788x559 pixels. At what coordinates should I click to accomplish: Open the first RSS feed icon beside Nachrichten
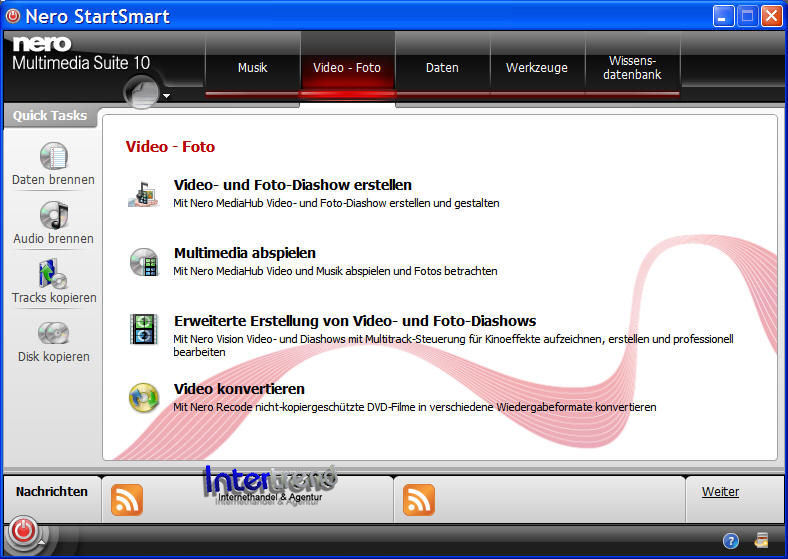point(127,500)
